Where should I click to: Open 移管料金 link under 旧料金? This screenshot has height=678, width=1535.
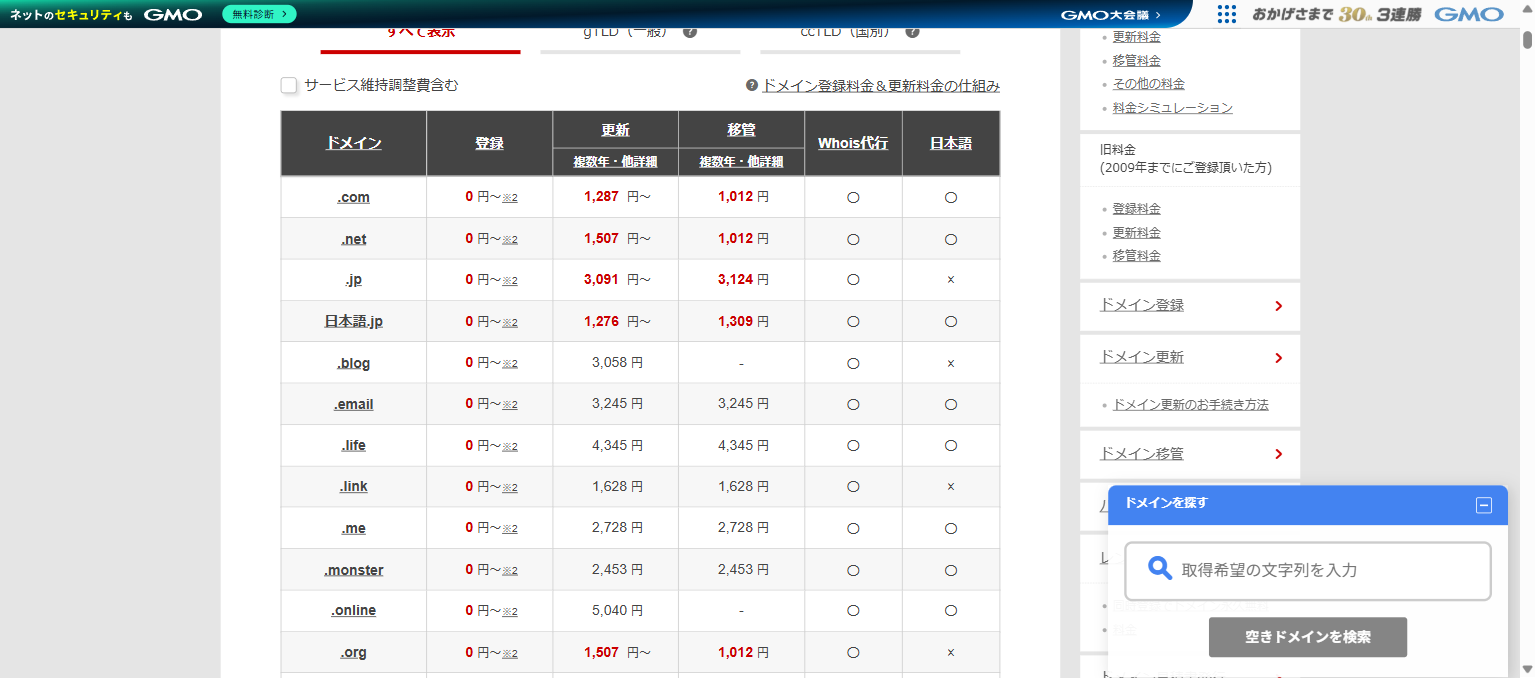click(1137, 256)
